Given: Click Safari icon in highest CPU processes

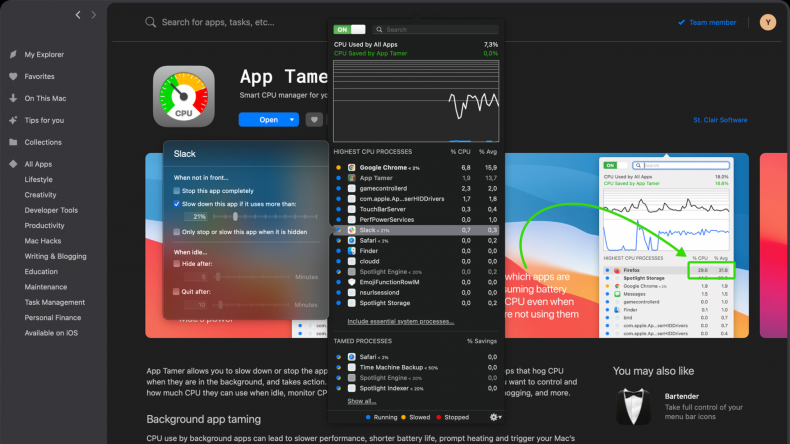Looking at the screenshot, I should 352,240.
